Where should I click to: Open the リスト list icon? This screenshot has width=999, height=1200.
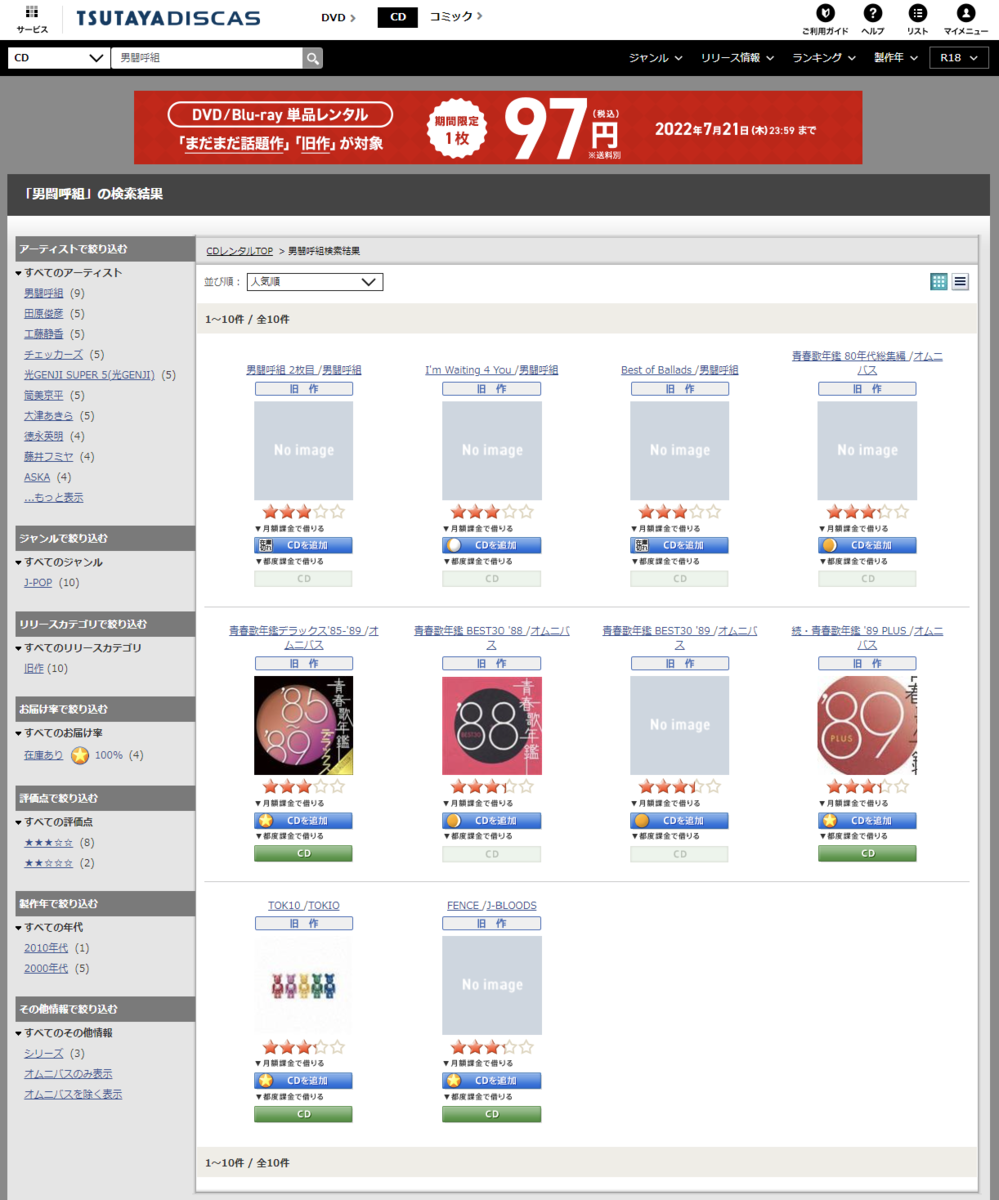[x=917, y=13]
